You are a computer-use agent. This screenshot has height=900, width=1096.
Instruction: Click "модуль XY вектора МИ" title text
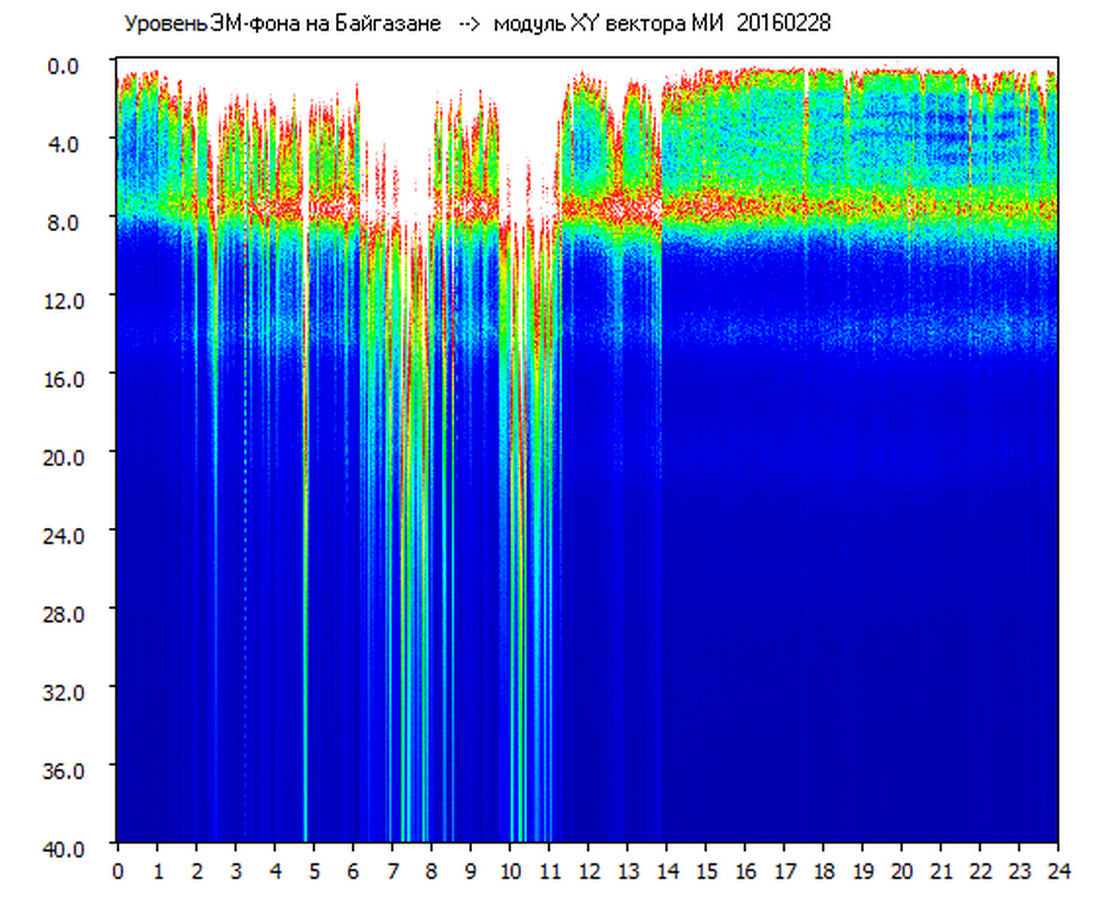608,24
